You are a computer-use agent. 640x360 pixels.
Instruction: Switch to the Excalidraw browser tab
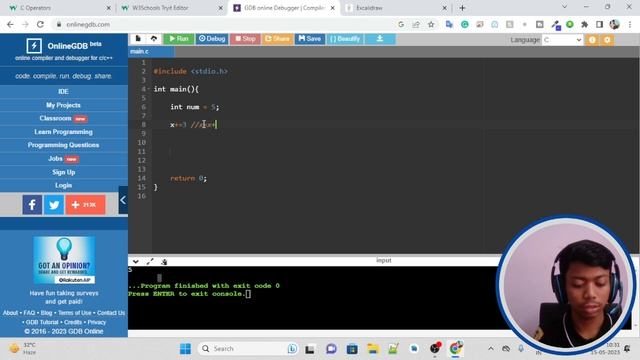[x=396, y=8]
